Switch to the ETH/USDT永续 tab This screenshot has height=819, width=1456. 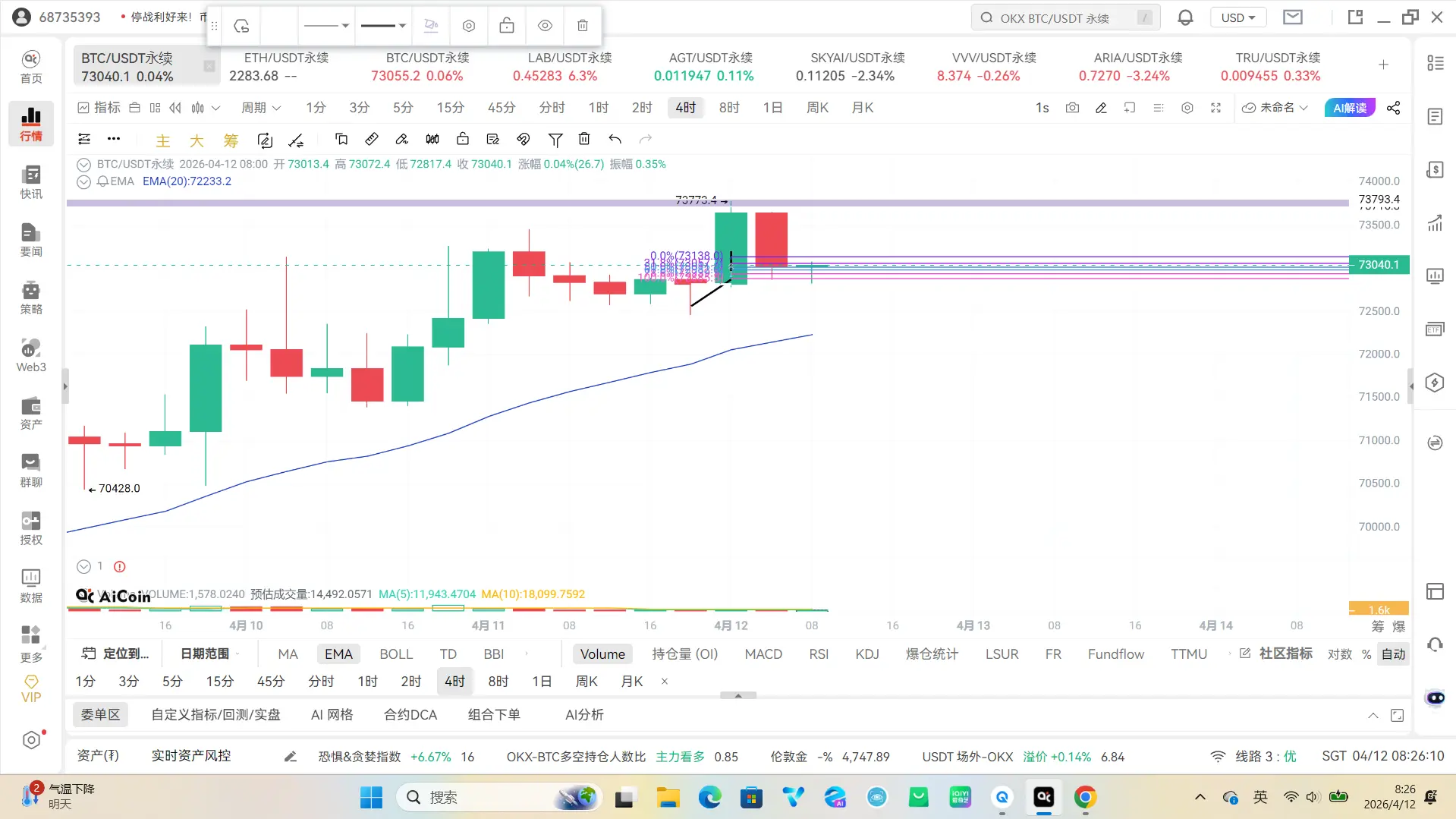(286, 67)
